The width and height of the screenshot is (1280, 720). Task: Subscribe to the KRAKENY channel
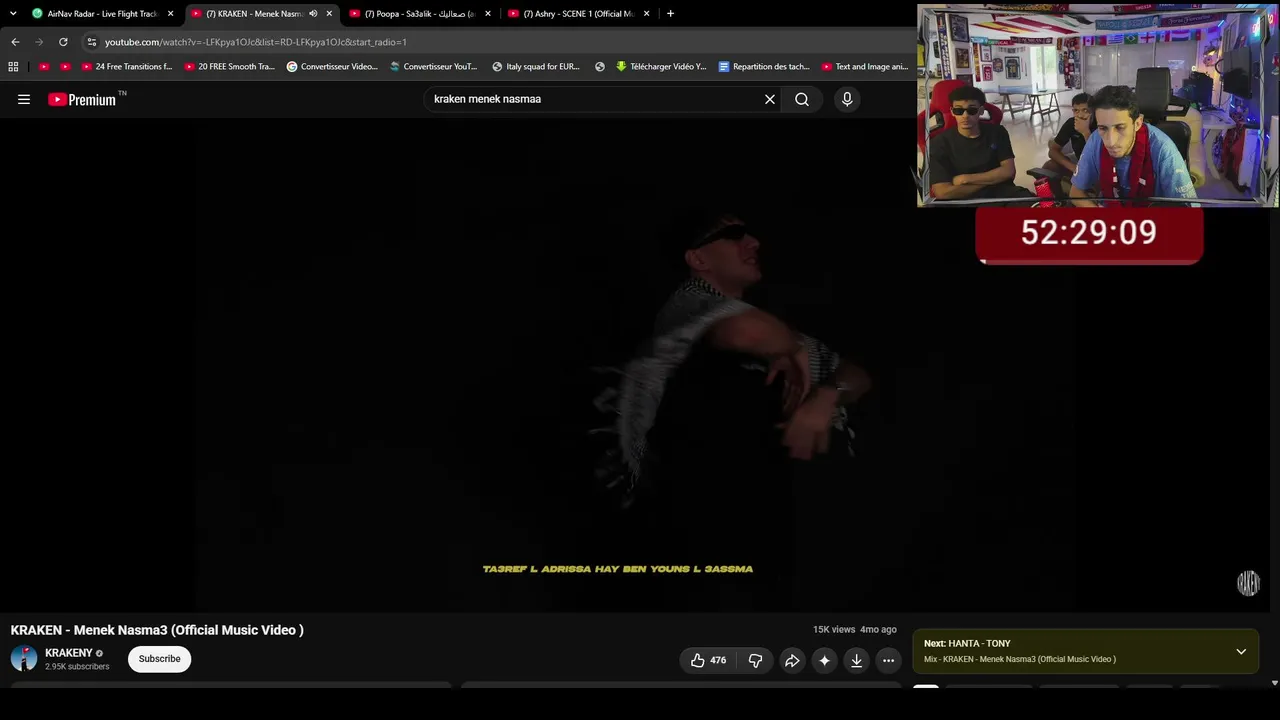click(x=160, y=659)
